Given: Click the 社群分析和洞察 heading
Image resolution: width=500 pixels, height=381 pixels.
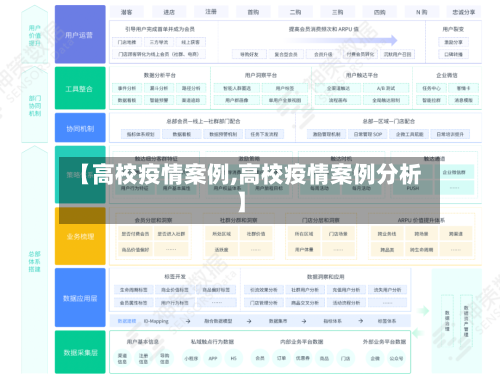Looking at the screenshot, I should tap(239, 220).
